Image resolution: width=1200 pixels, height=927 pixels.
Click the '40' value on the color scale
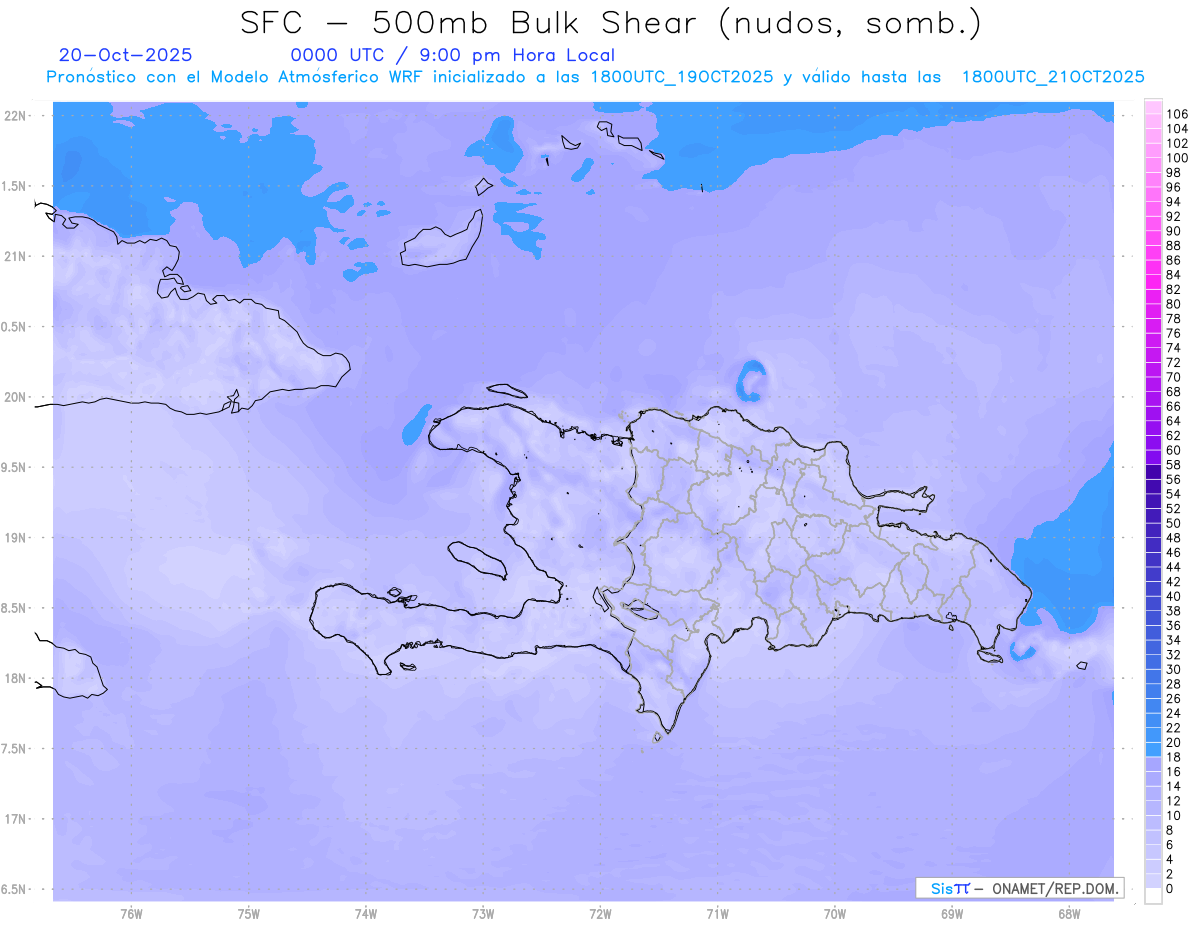point(1174,596)
